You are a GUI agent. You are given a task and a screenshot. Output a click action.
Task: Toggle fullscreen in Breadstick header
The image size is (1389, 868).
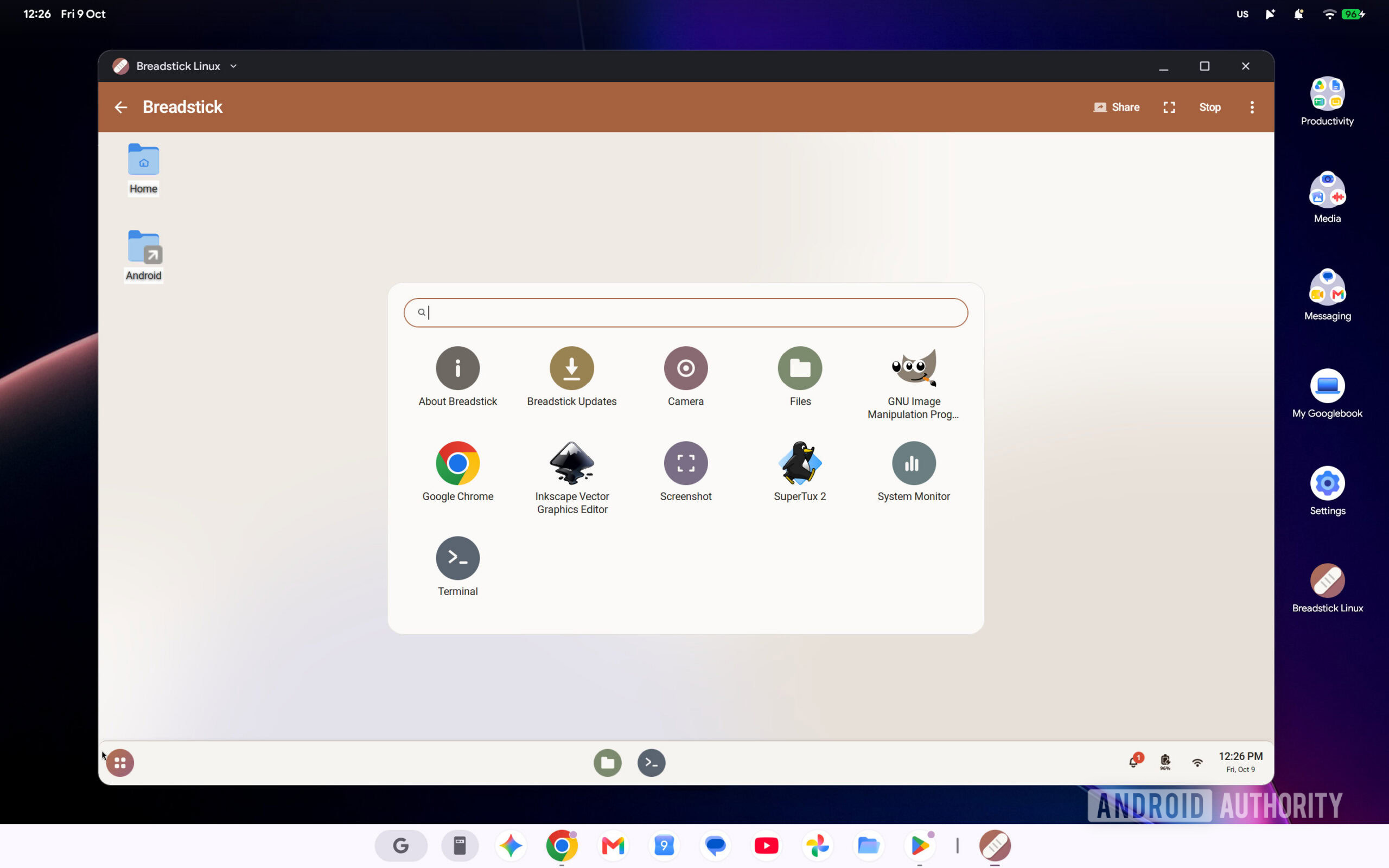(1169, 107)
